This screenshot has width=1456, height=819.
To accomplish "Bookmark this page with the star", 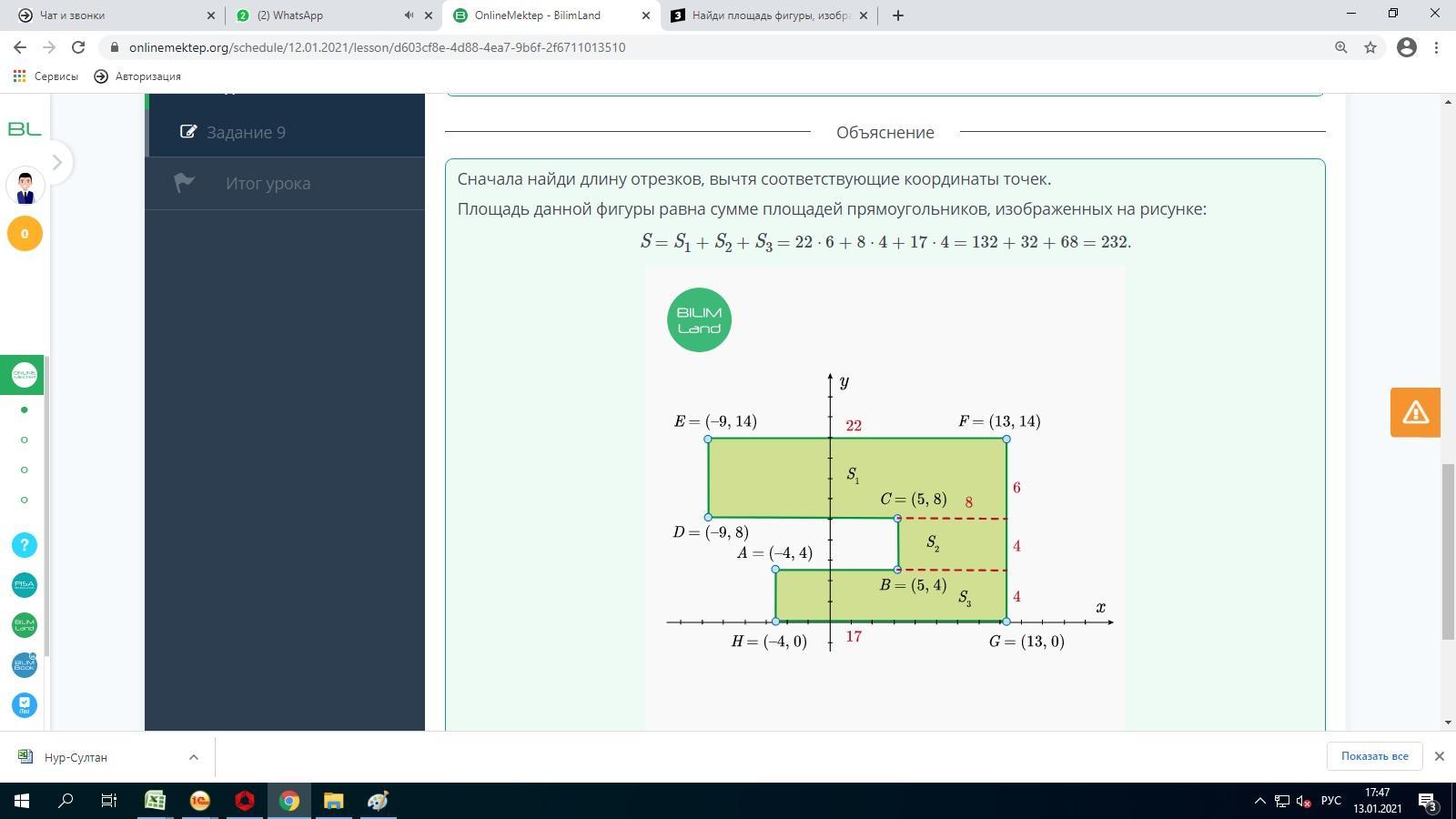I will click(x=1370, y=47).
